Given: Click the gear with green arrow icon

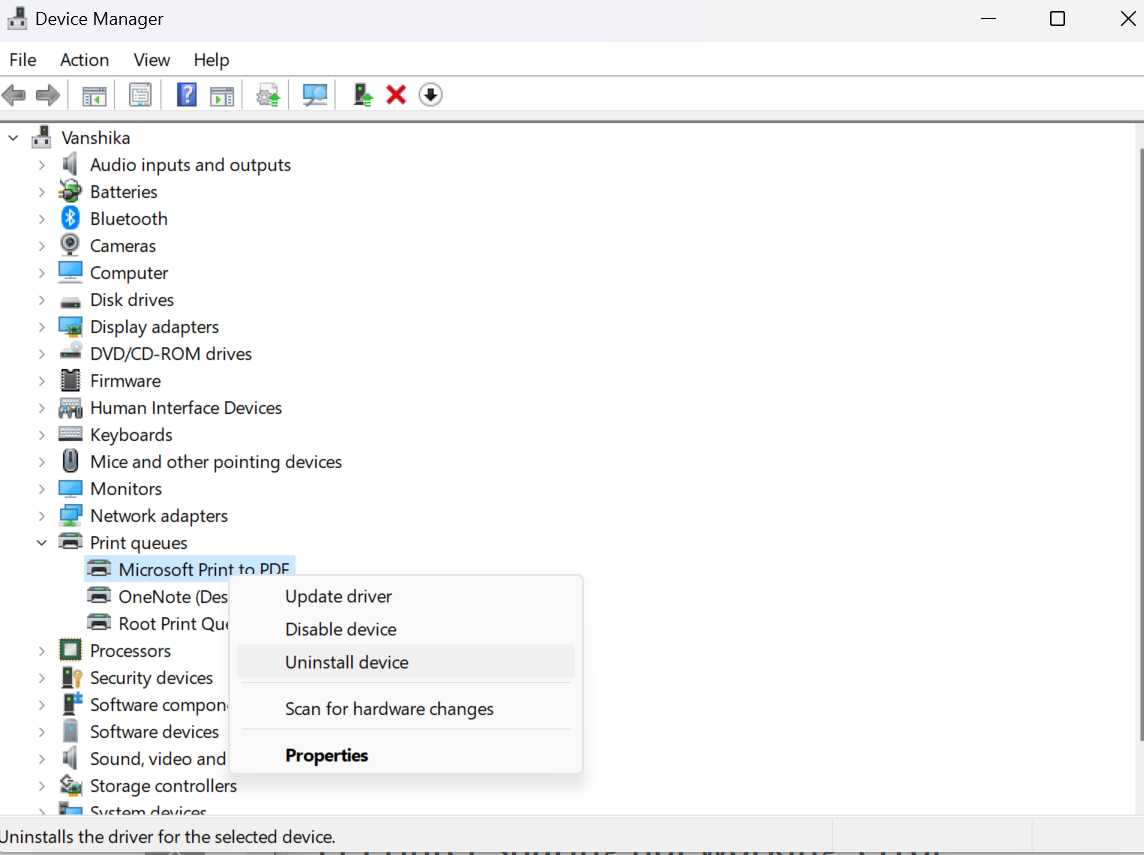Looking at the screenshot, I should coord(267,95).
